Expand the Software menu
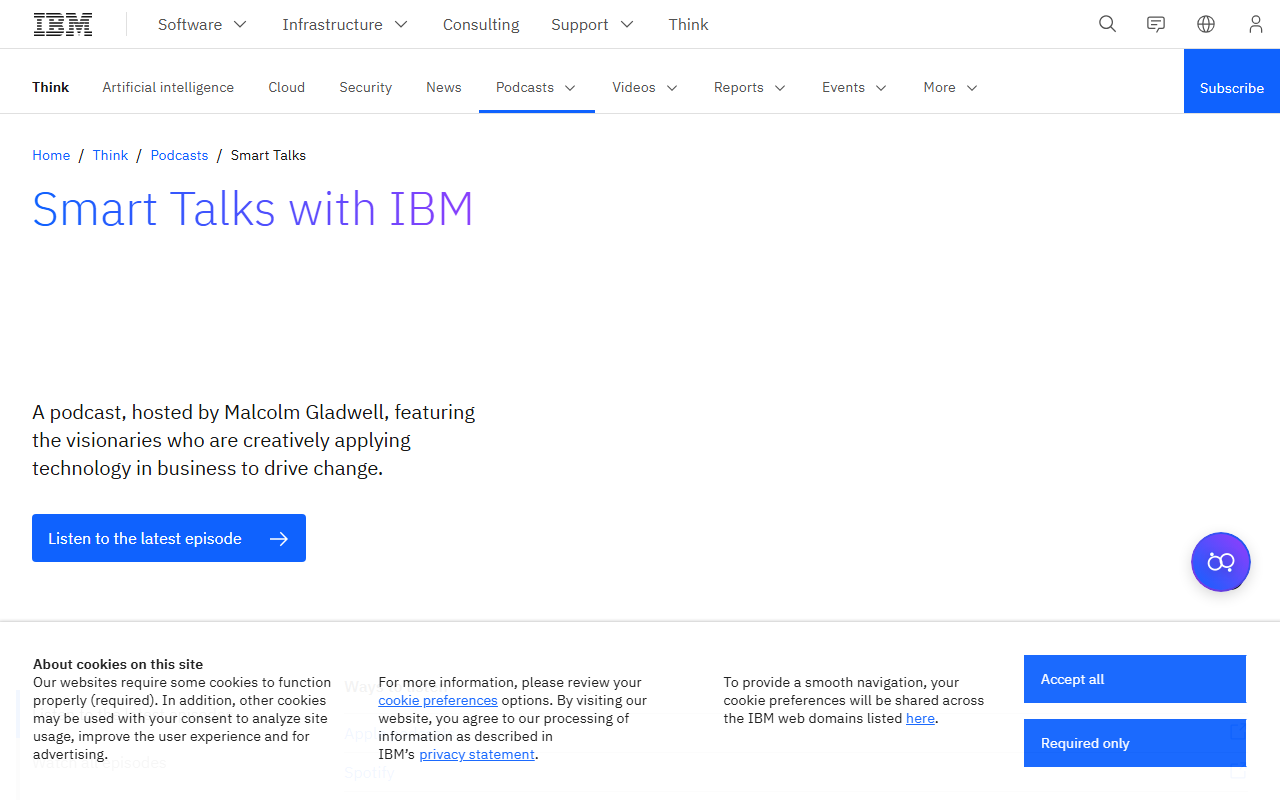Viewport: 1280px width, 800px height. [202, 24]
